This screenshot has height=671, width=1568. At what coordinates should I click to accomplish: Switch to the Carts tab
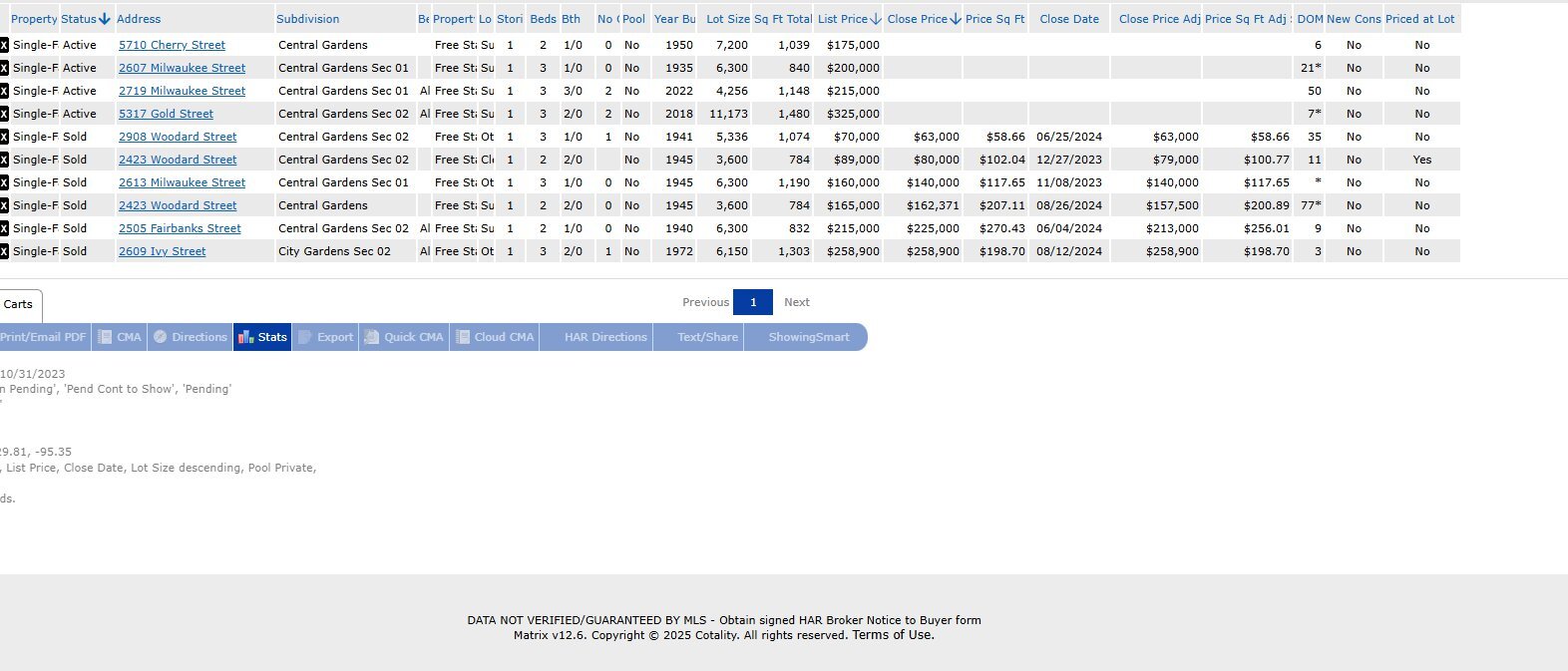pos(18,304)
